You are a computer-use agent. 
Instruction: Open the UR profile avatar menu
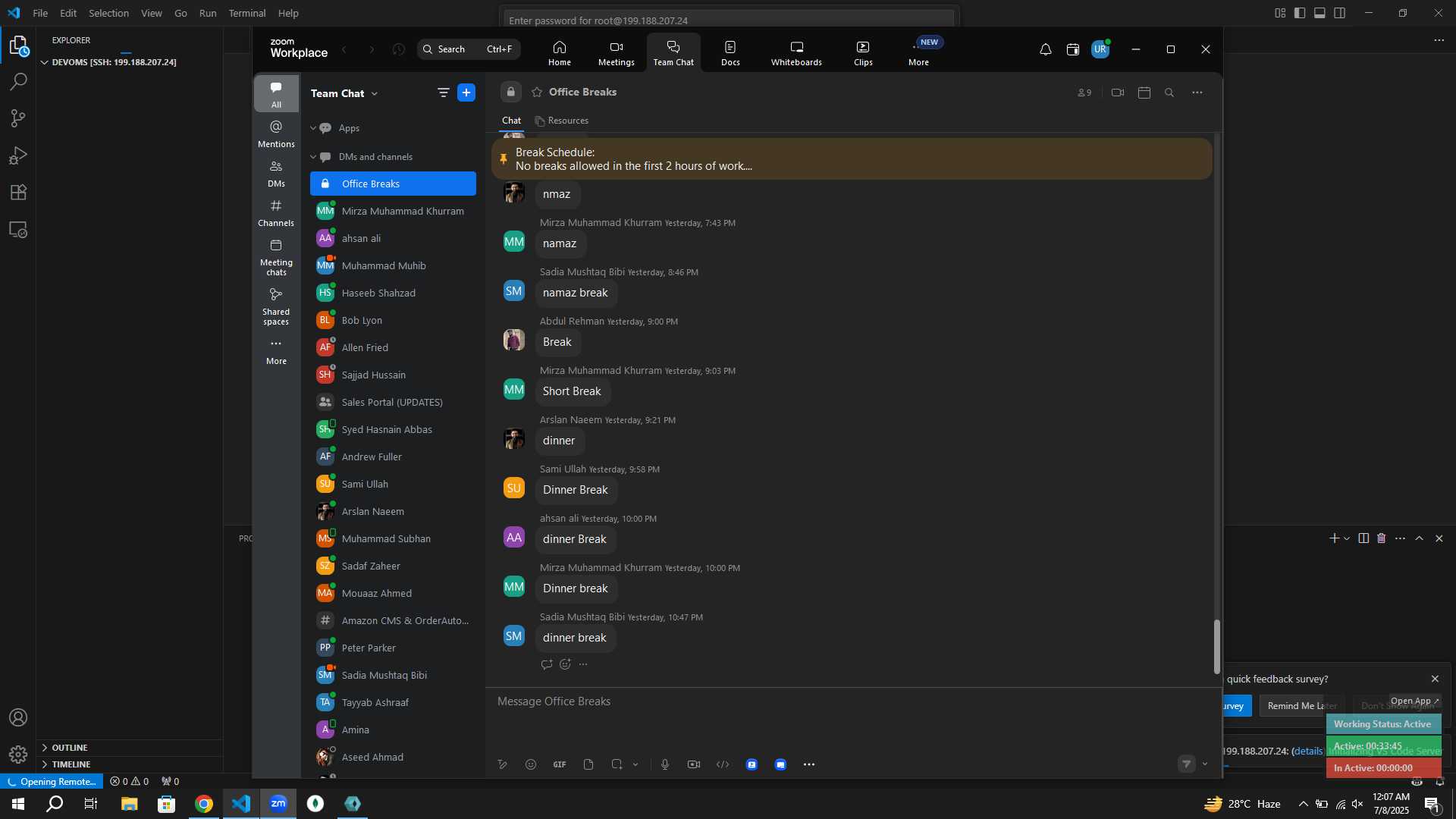(1100, 49)
